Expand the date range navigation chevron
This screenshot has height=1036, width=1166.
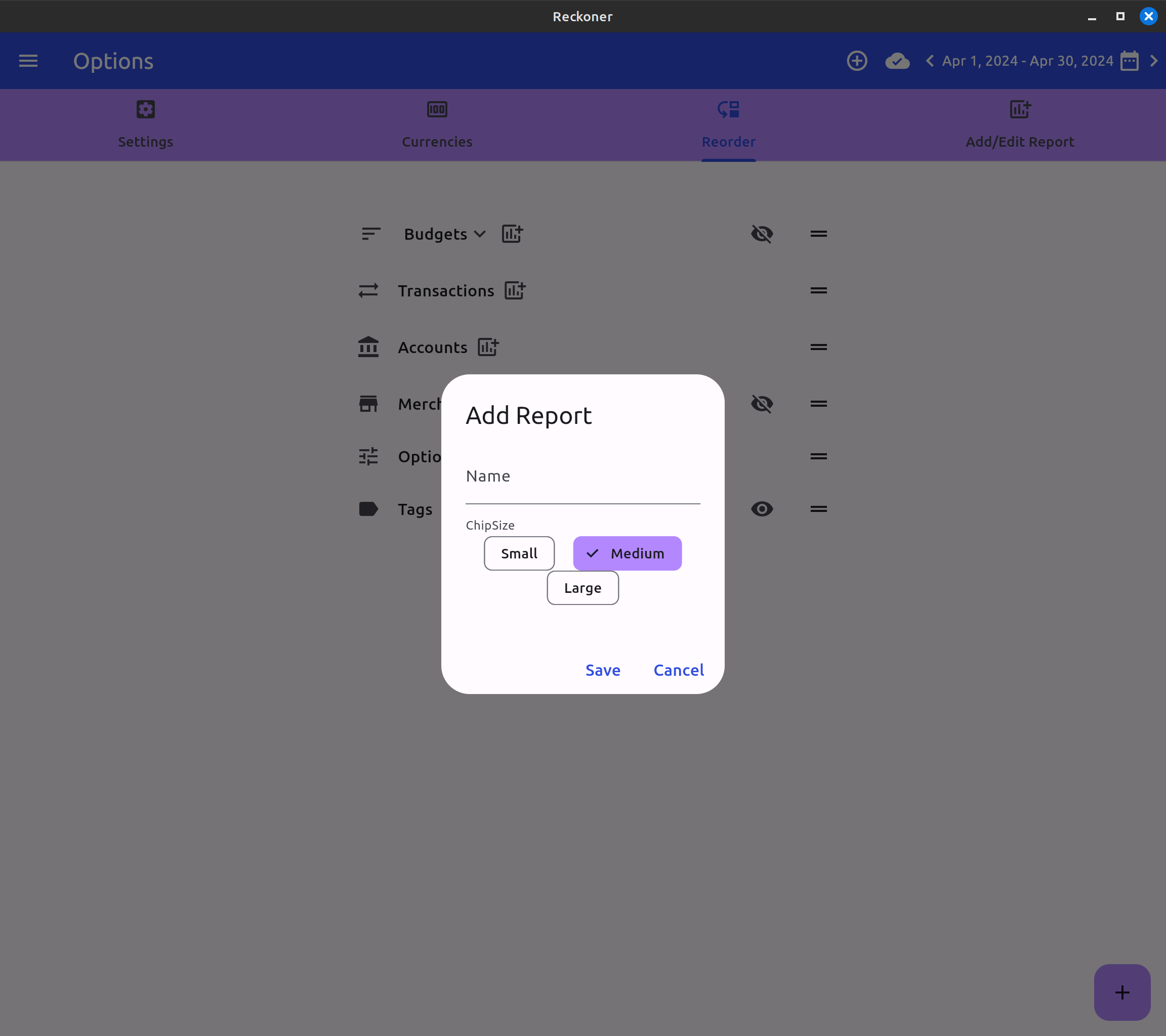(1155, 61)
